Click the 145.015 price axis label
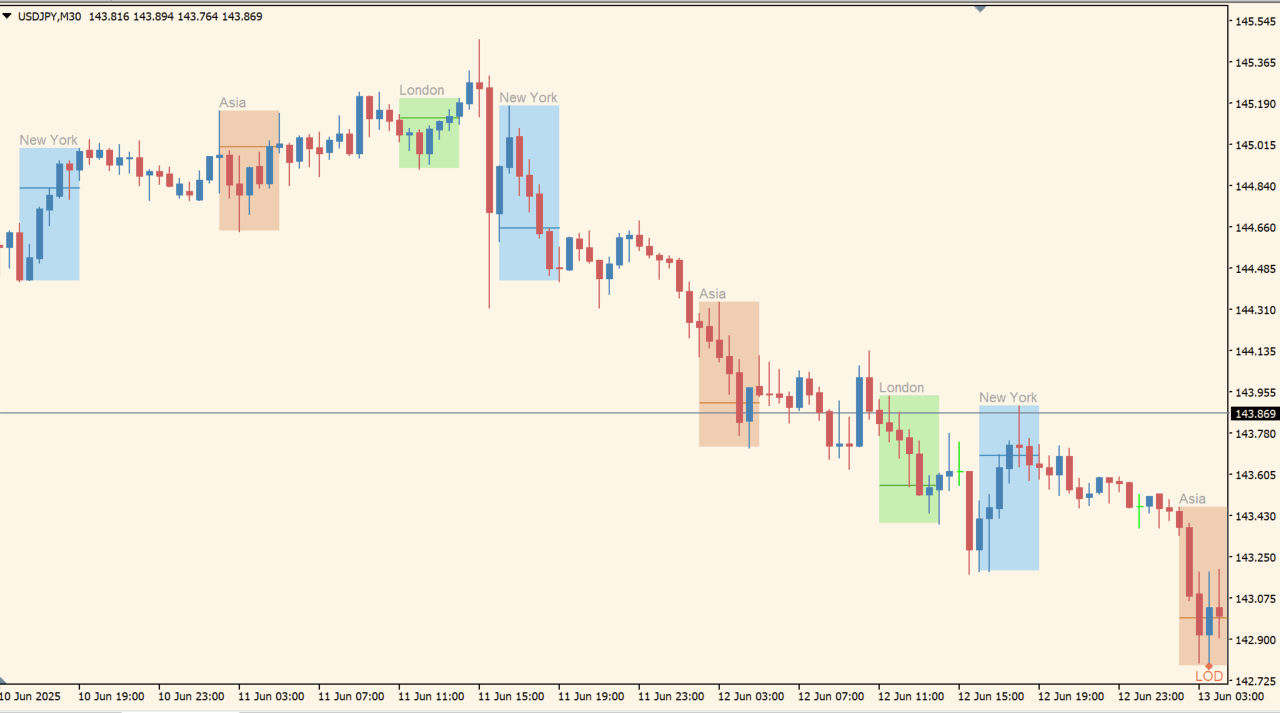 click(1254, 145)
